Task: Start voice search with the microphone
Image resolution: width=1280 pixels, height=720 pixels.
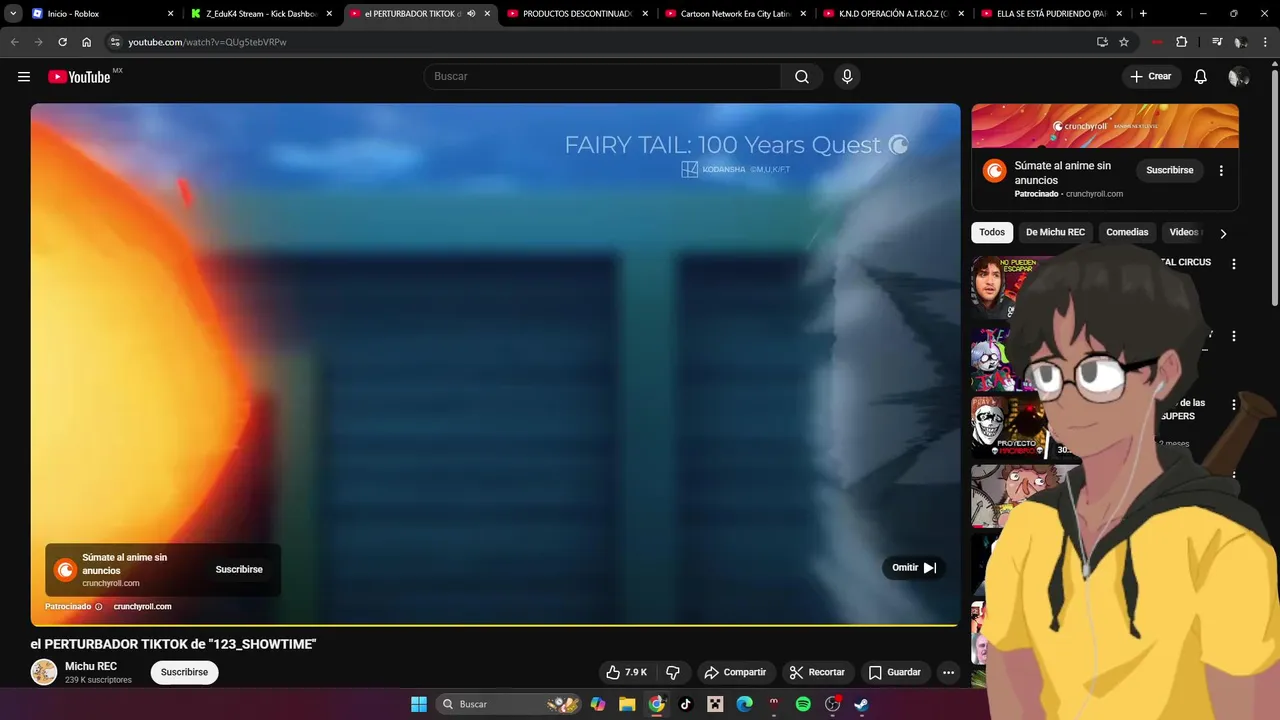Action: (847, 77)
